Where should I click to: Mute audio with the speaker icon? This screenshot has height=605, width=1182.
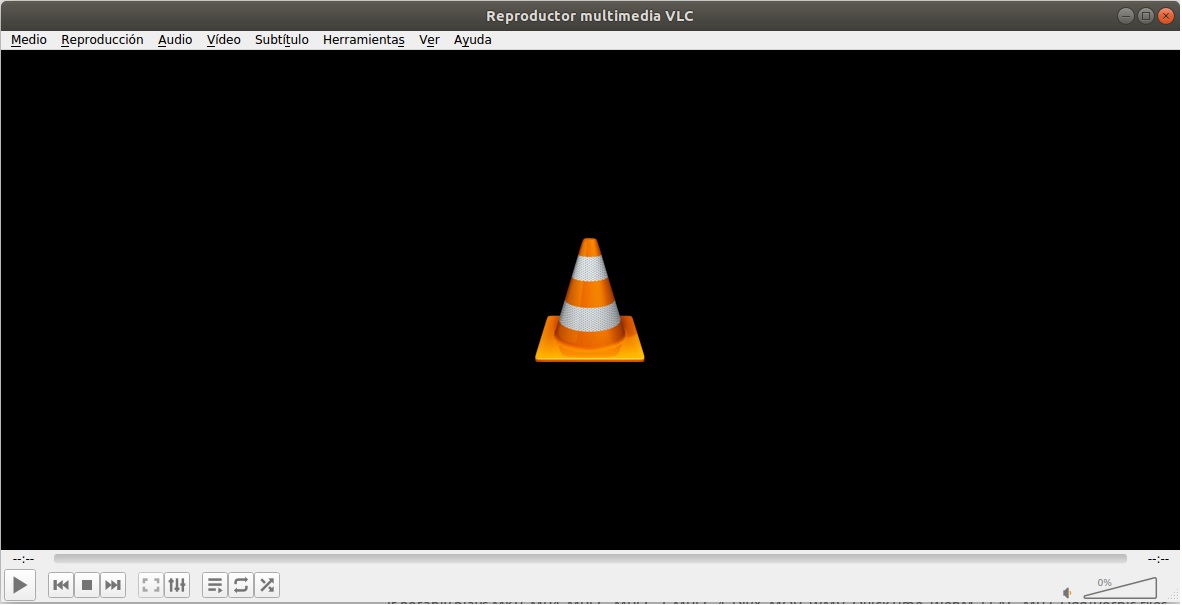pyautogui.click(x=1067, y=593)
